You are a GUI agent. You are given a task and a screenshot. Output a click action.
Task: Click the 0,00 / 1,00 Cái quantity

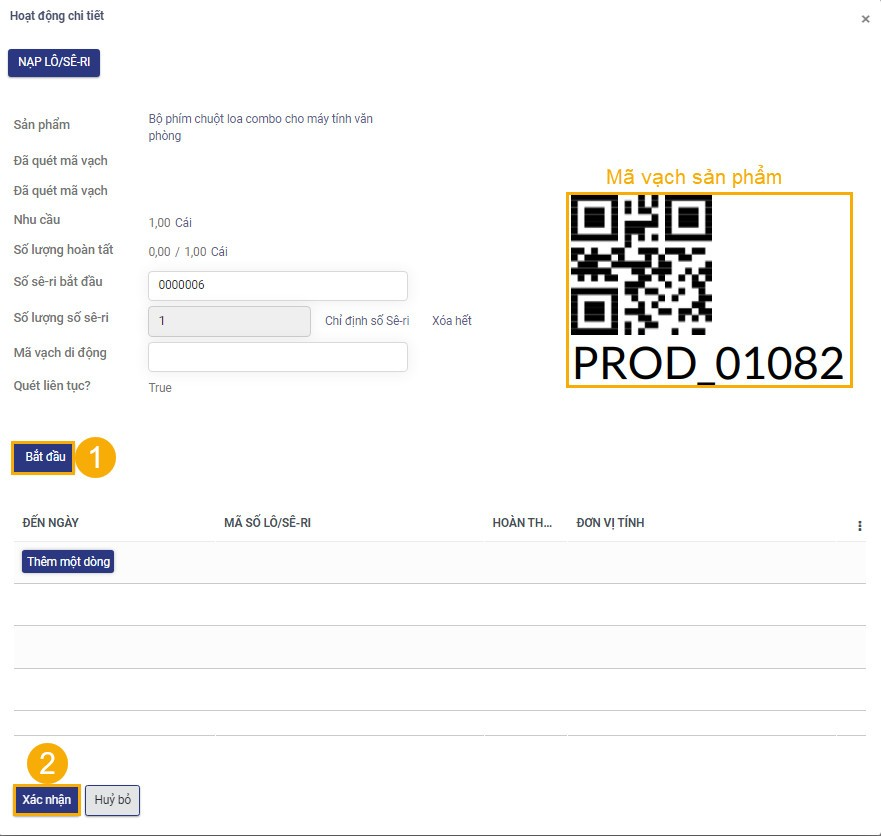tap(188, 252)
